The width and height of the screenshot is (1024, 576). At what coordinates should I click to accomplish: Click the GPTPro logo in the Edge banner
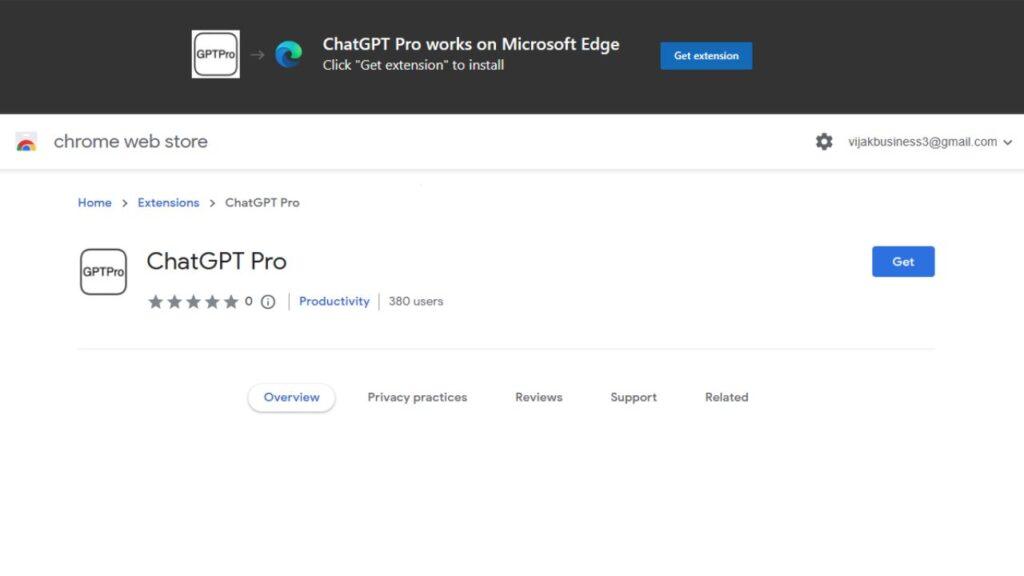click(x=216, y=54)
